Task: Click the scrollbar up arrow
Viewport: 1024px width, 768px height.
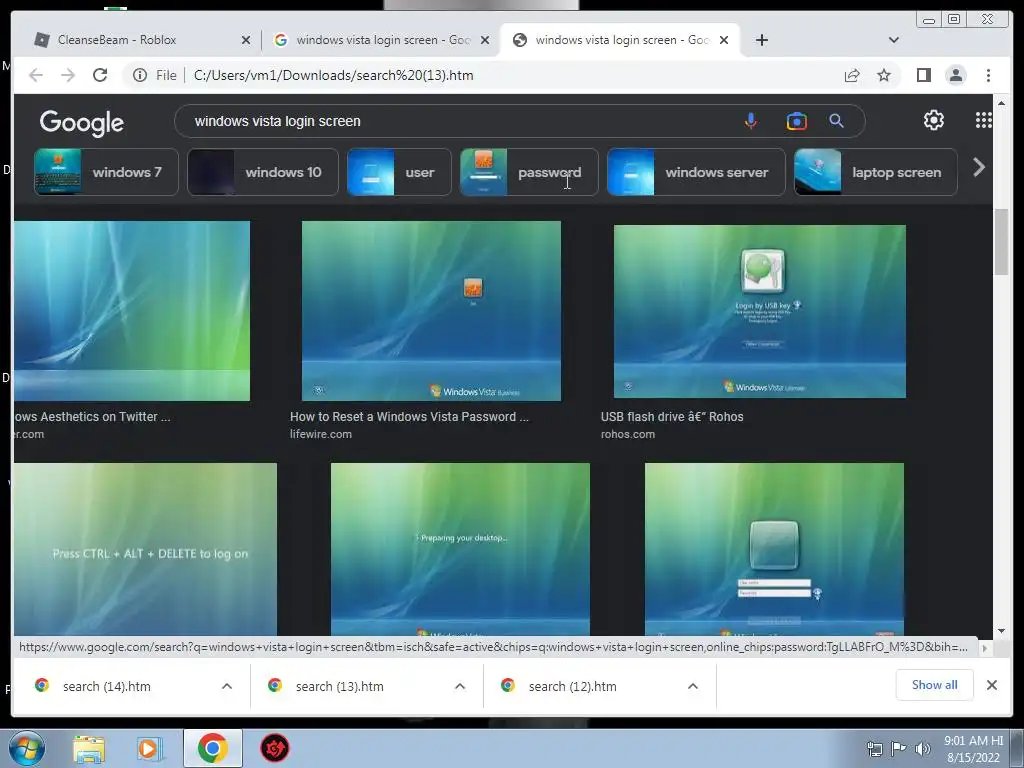Action: [x=1001, y=103]
